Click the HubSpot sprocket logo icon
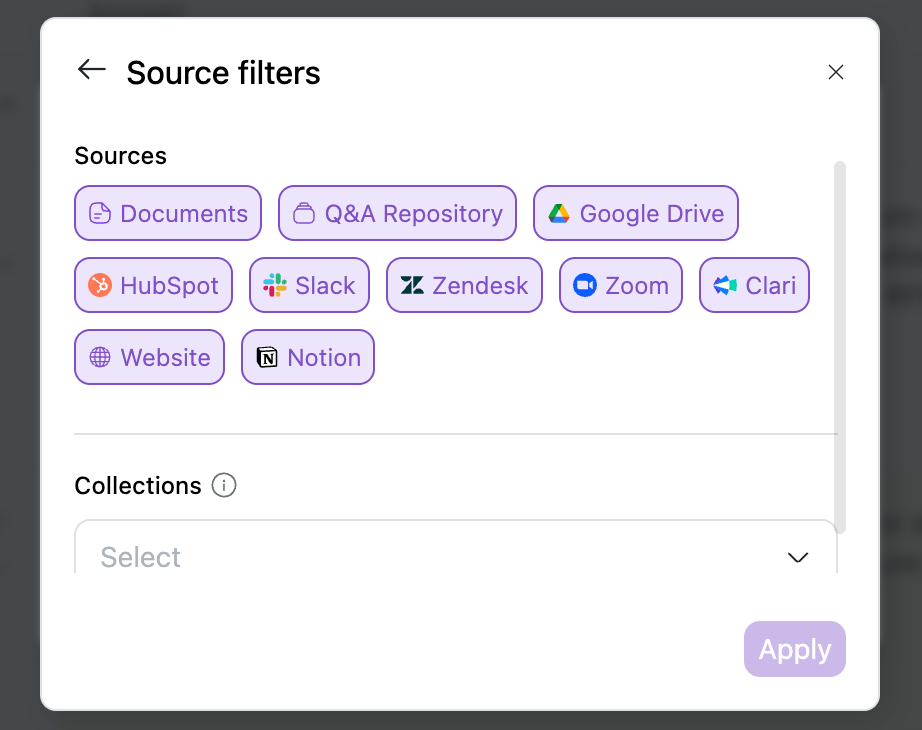This screenshot has height=730, width=922. [x=100, y=286]
